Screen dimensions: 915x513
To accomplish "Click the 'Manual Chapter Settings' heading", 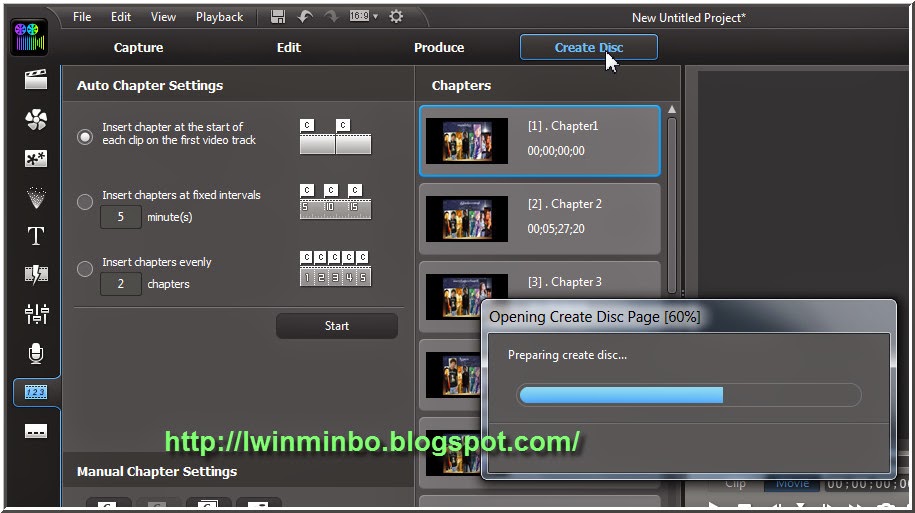I will (157, 472).
